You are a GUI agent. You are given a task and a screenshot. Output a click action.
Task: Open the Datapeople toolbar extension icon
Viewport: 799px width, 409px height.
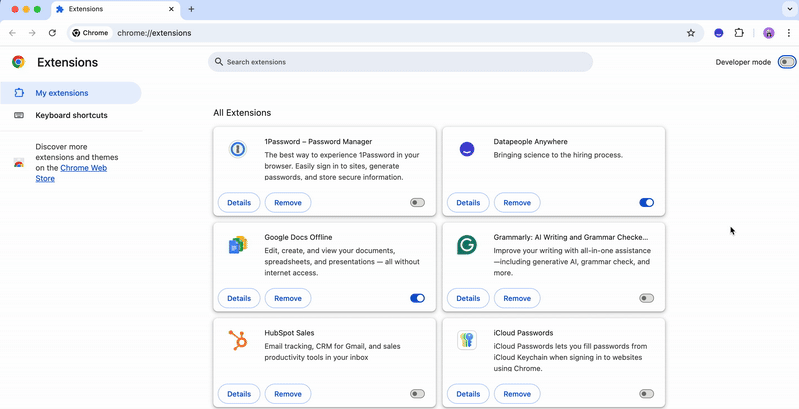click(718, 33)
